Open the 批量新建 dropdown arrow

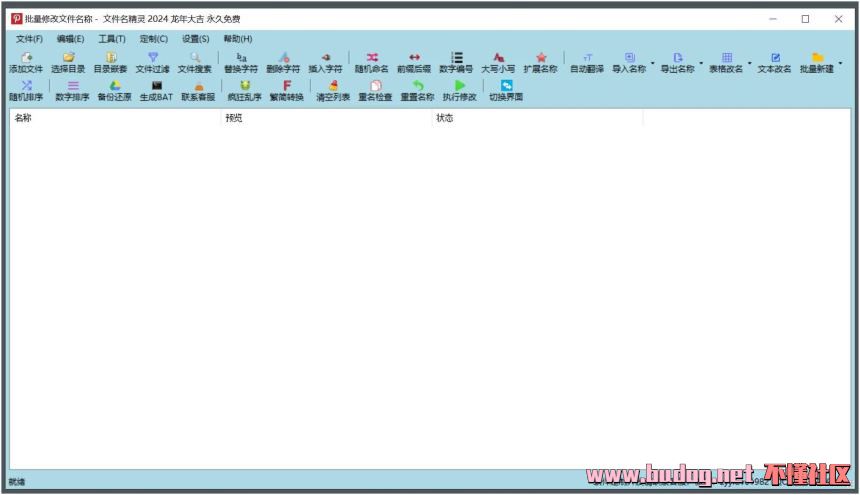840,63
